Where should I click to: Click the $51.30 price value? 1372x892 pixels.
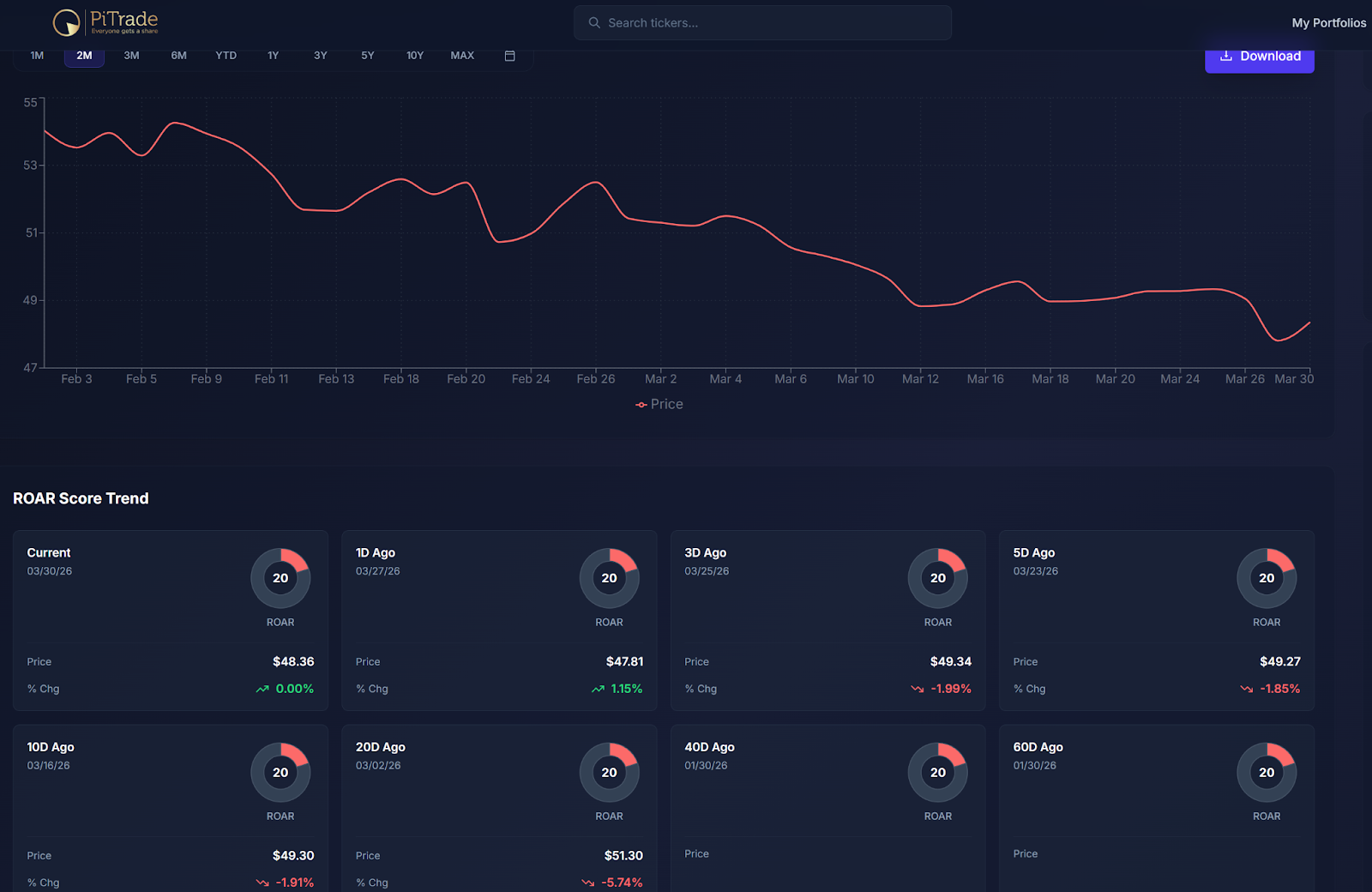tap(623, 856)
